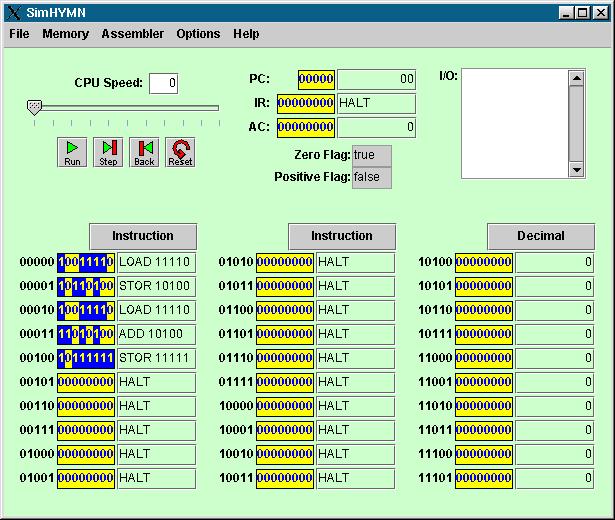The image size is (615, 520).
Task: Click the CPU Speed input field
Action: point(164,83)
